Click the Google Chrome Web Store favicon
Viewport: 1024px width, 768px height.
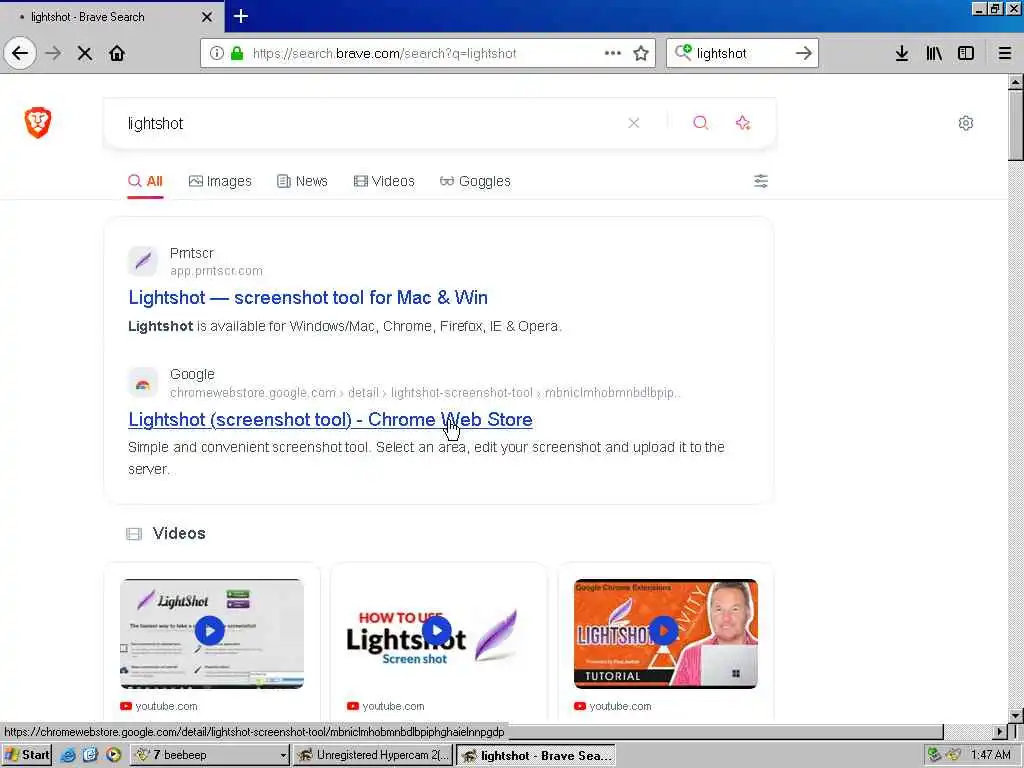(x=142, y=383)
